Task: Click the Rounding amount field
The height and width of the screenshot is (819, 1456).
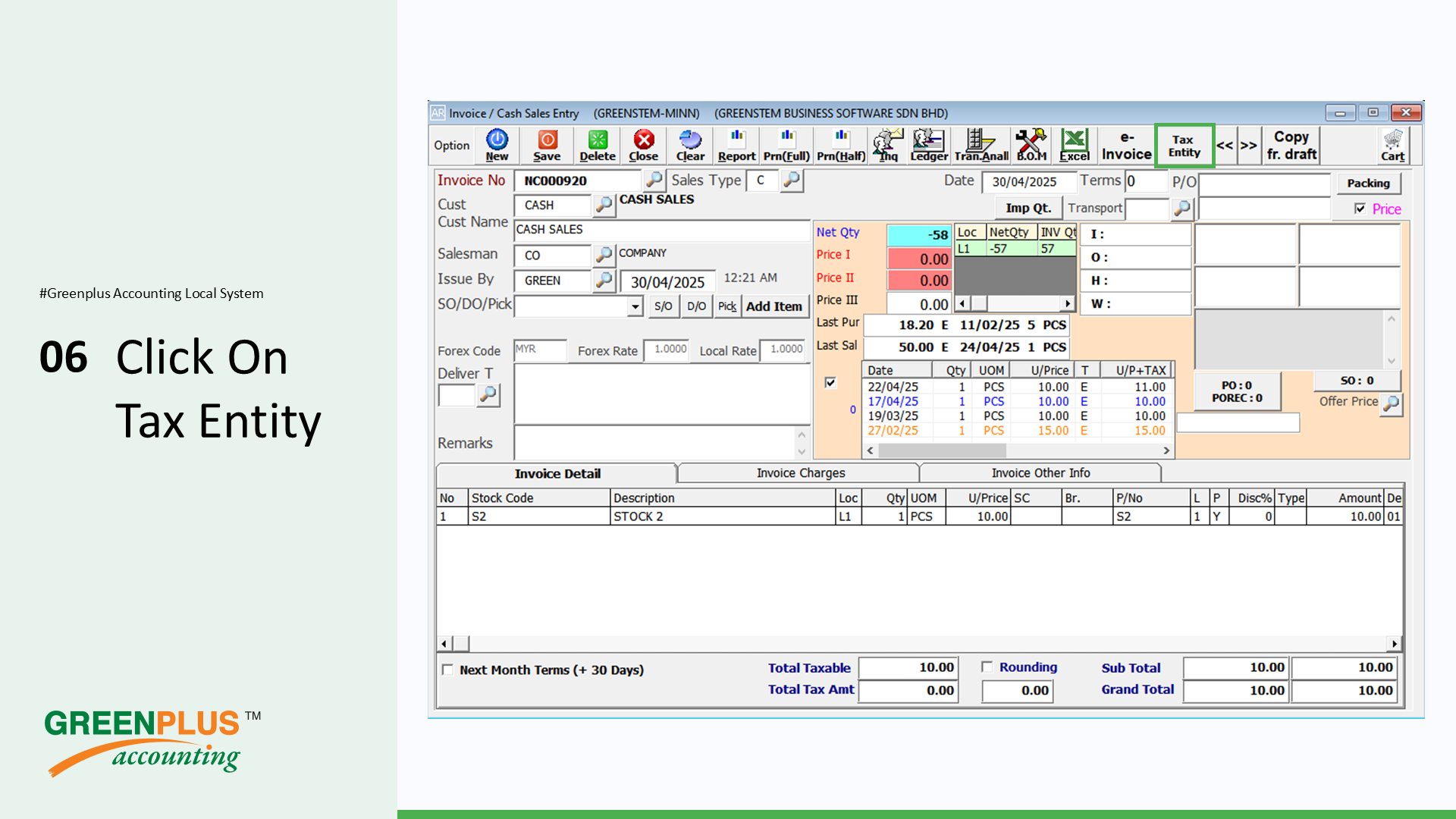Action: pos(1018,691)
